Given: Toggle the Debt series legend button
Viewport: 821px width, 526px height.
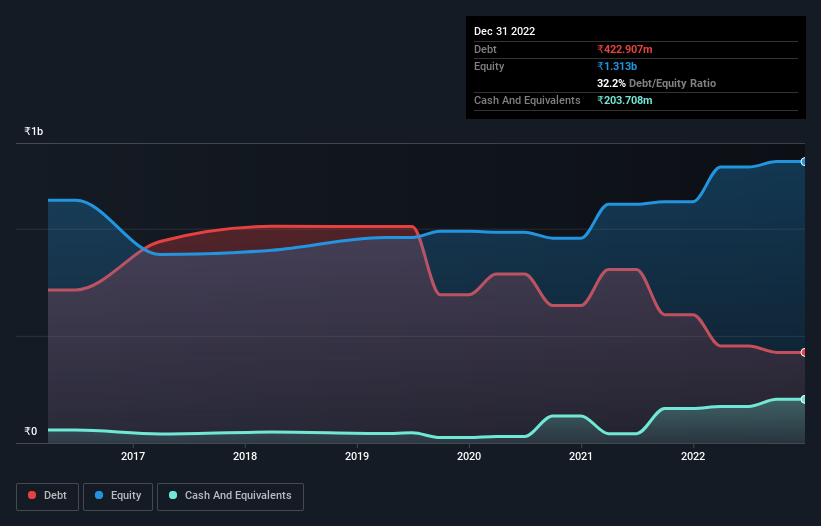Looking at the screenshot, I should pos(48,496).
